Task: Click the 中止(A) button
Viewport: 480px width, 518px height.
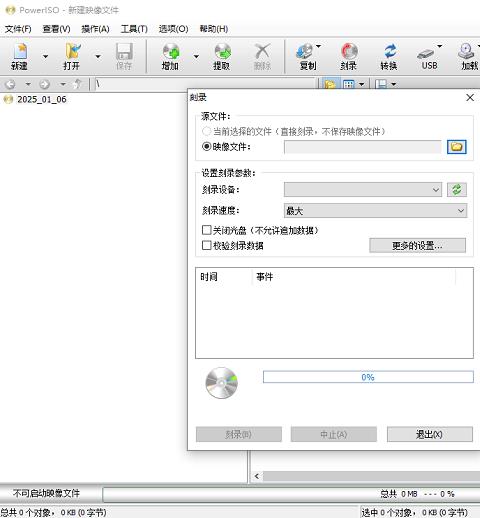Action: point(334,434)
